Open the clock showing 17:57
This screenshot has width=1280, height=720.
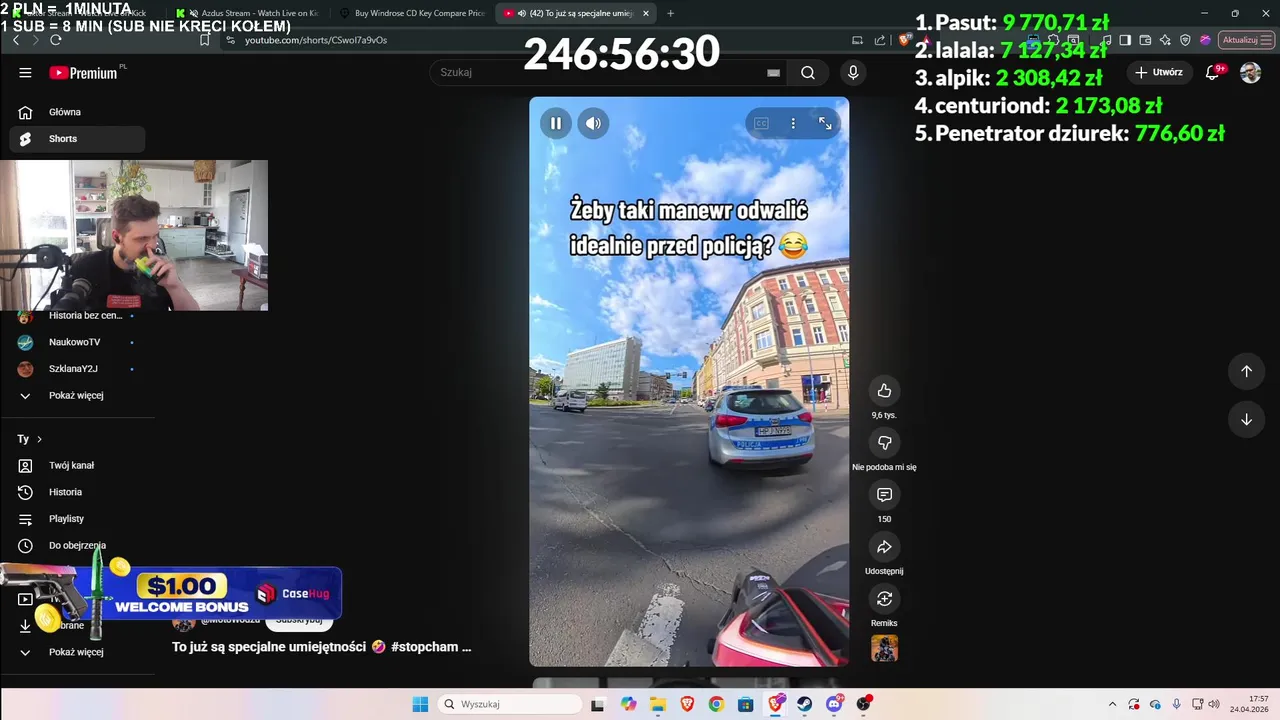(1250, 704)
